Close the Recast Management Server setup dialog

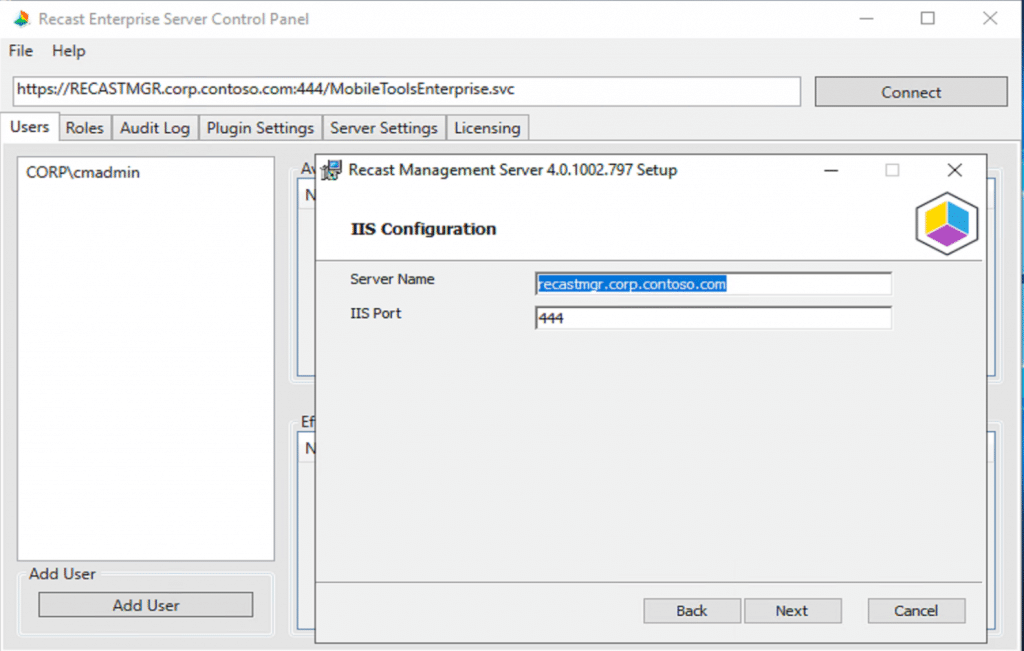(x=954, y=170)
